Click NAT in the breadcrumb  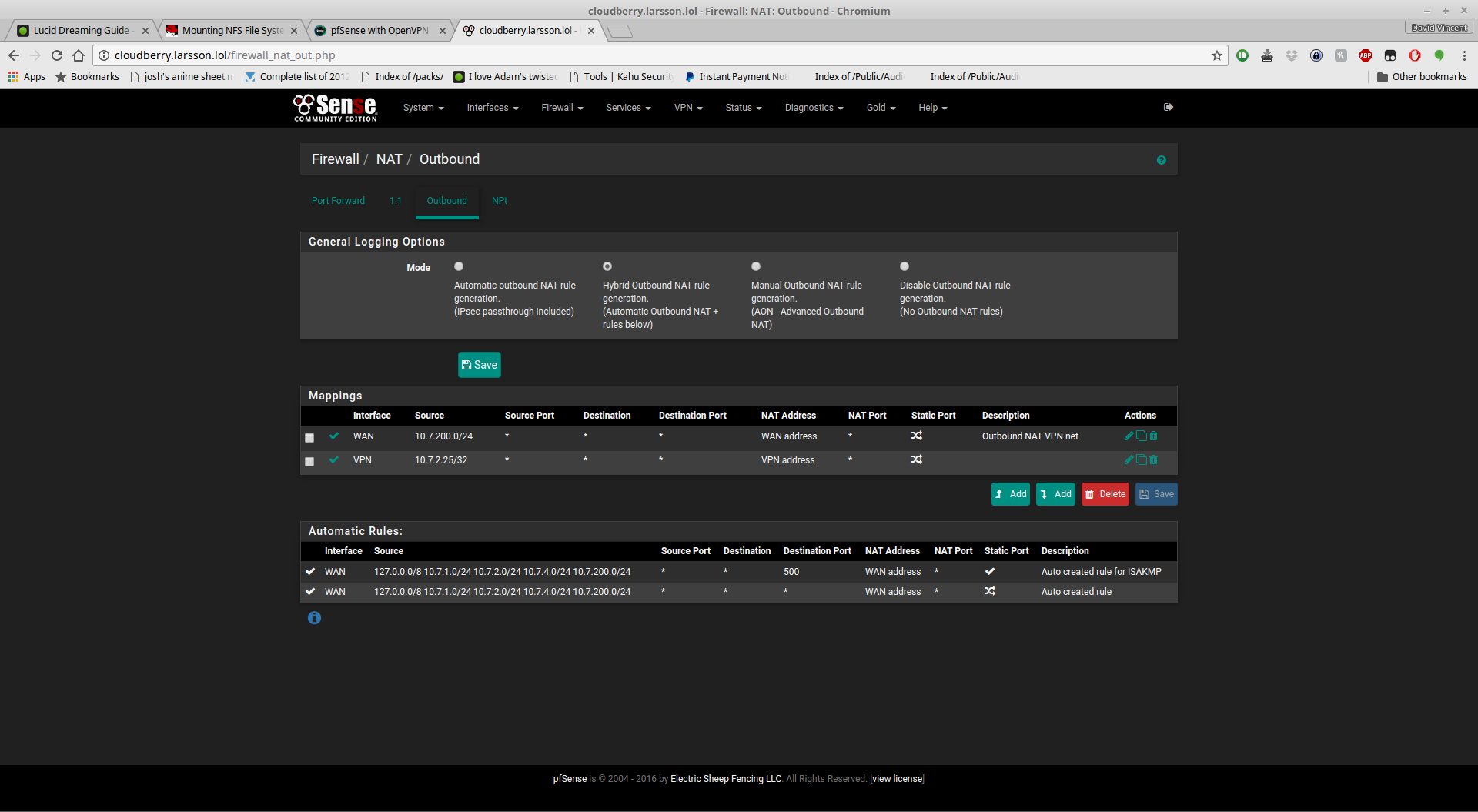click(x=389, y=159)
